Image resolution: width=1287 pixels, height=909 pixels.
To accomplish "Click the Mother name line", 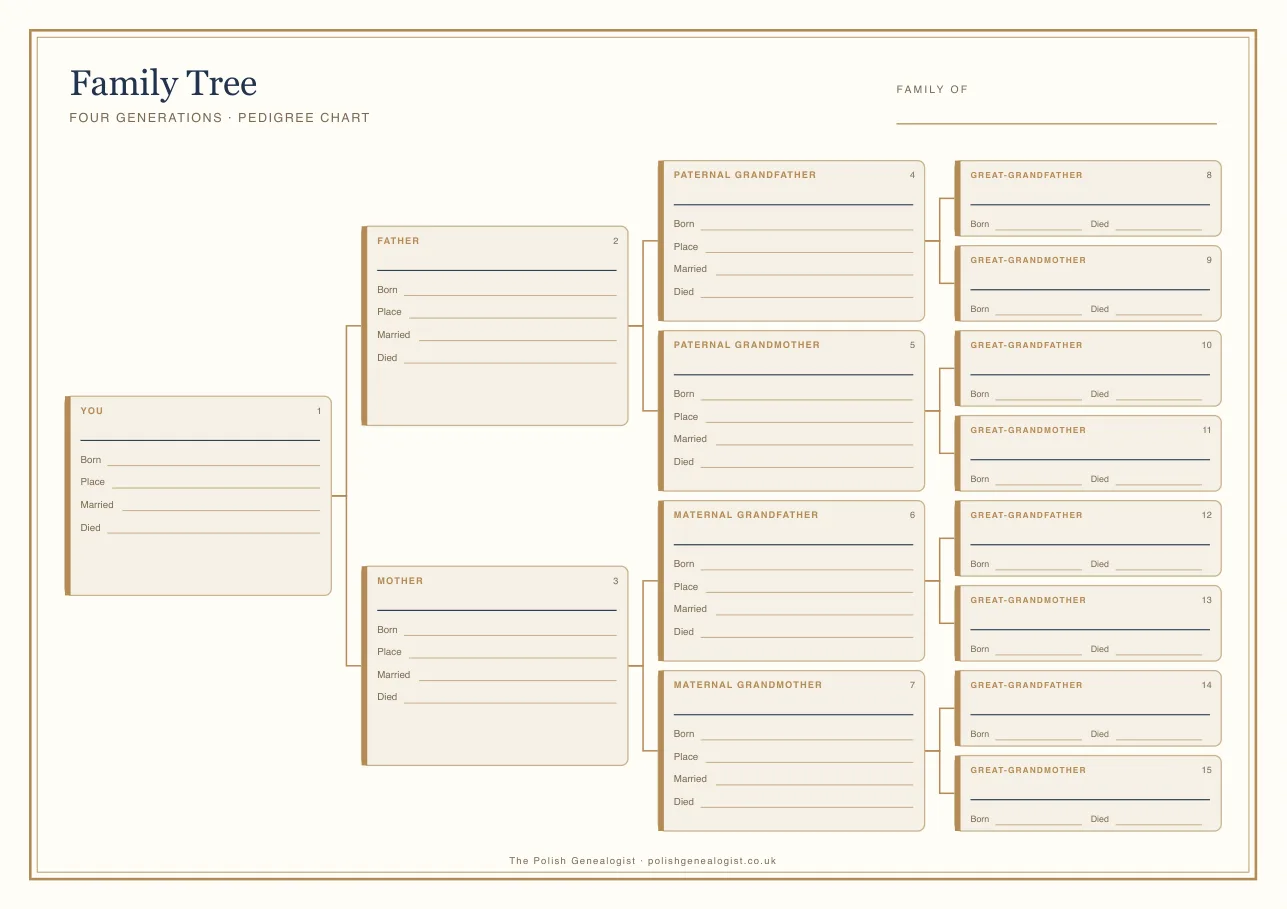I will [x=496, y=610].
